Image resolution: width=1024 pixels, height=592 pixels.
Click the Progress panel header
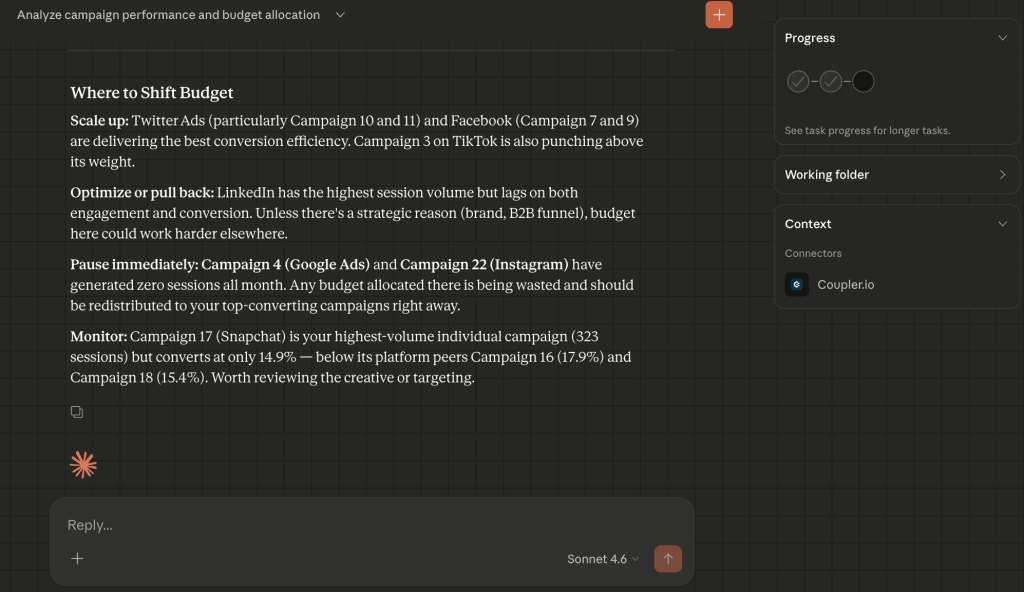click(x=810, y=37)
